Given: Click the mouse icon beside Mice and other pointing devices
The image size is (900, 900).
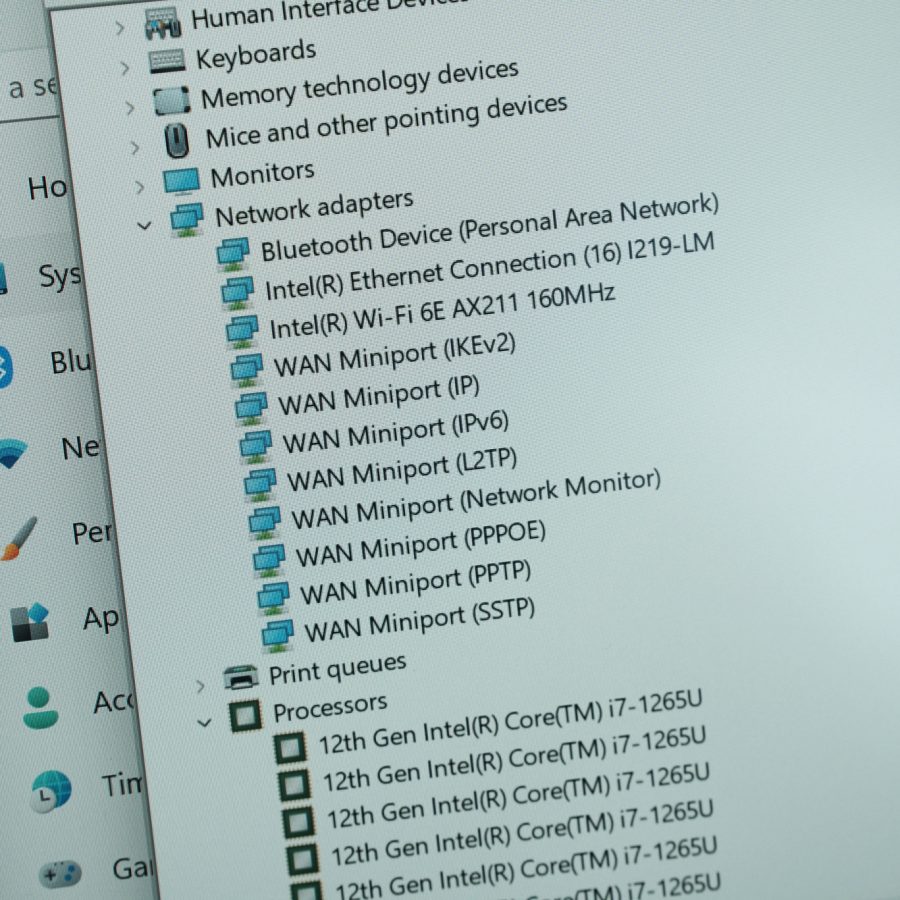Looking at the screenshot, I should coord(176,140).
